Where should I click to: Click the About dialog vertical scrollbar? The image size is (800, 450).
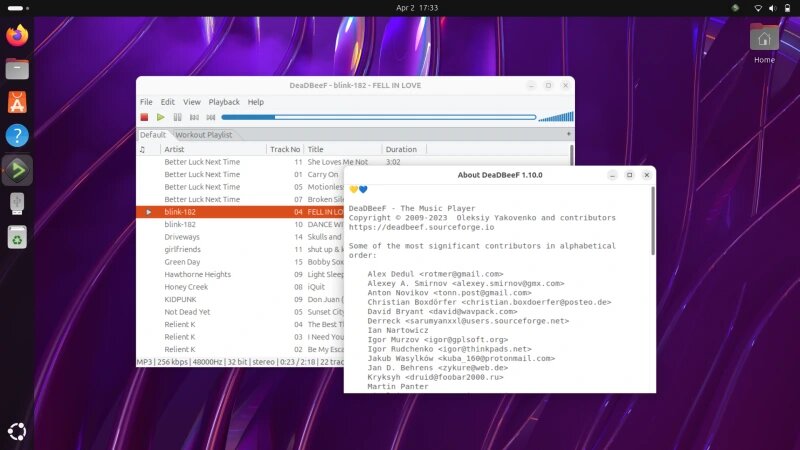point(653,221)
